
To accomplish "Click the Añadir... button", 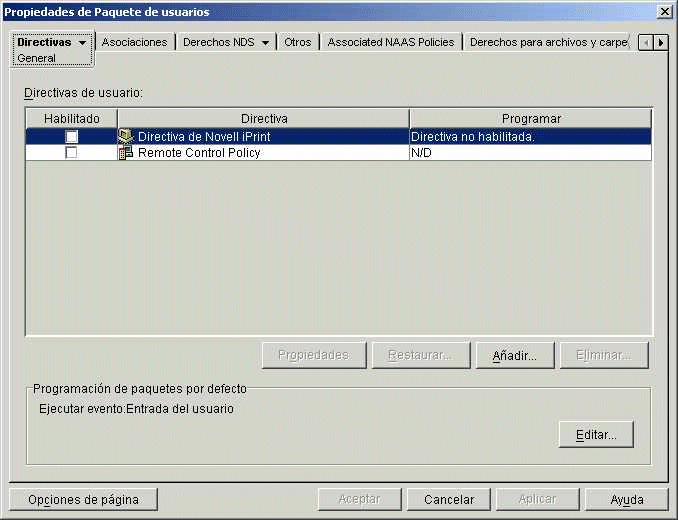I will (515, 355).
